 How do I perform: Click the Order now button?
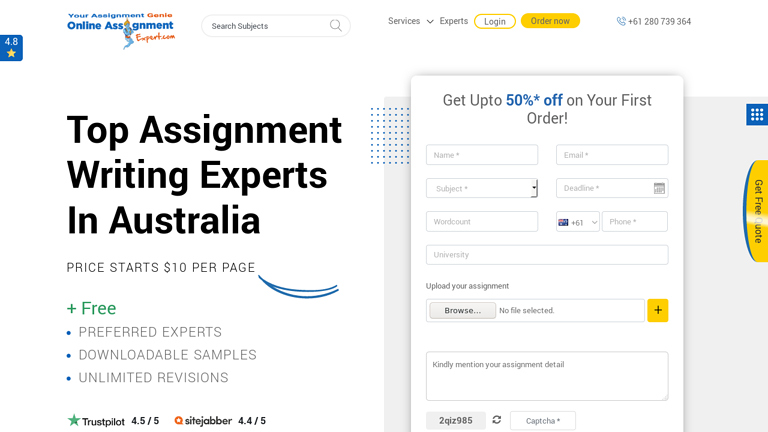coord(550,21)
